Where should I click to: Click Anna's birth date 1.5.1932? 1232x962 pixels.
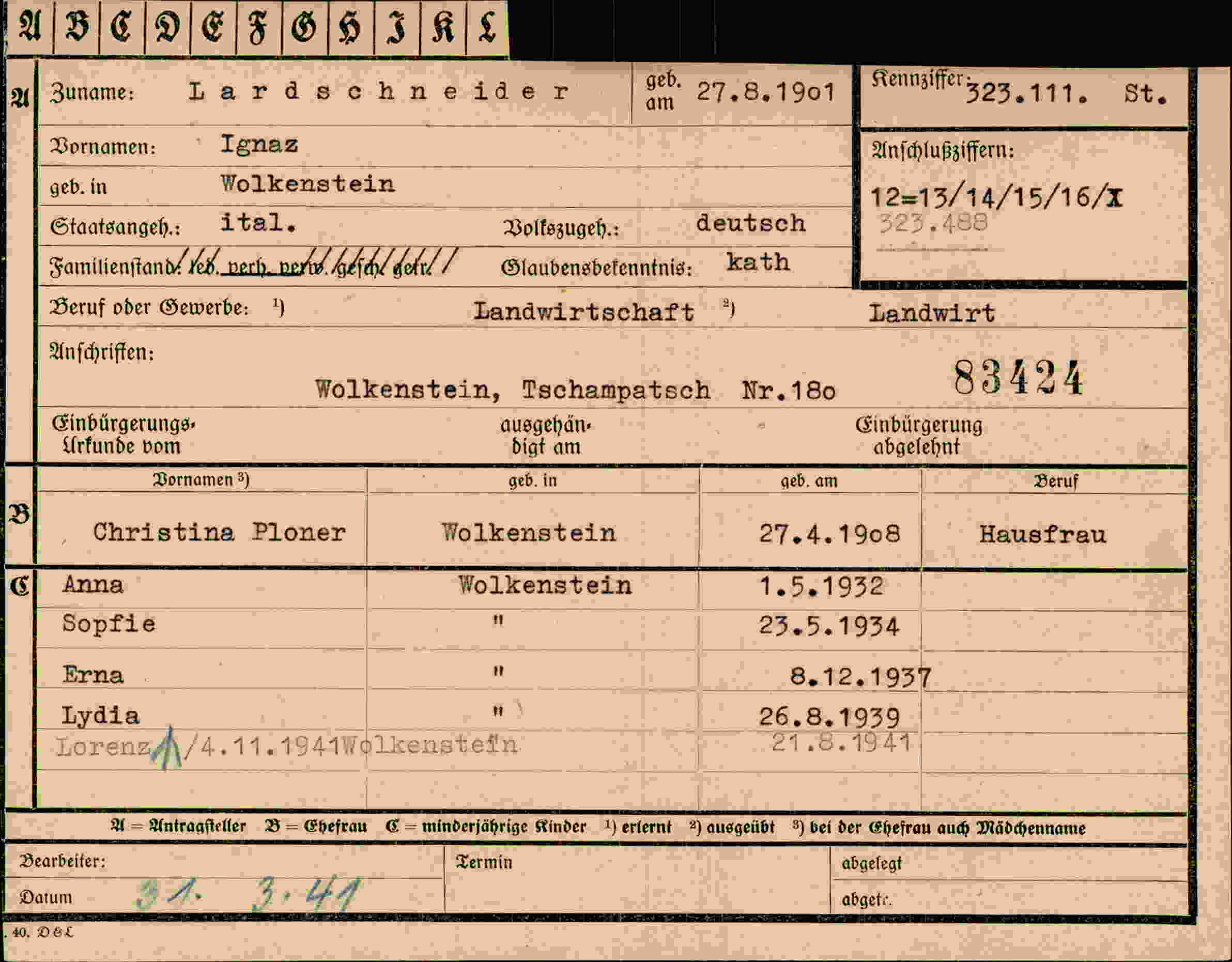pos(821,586)
